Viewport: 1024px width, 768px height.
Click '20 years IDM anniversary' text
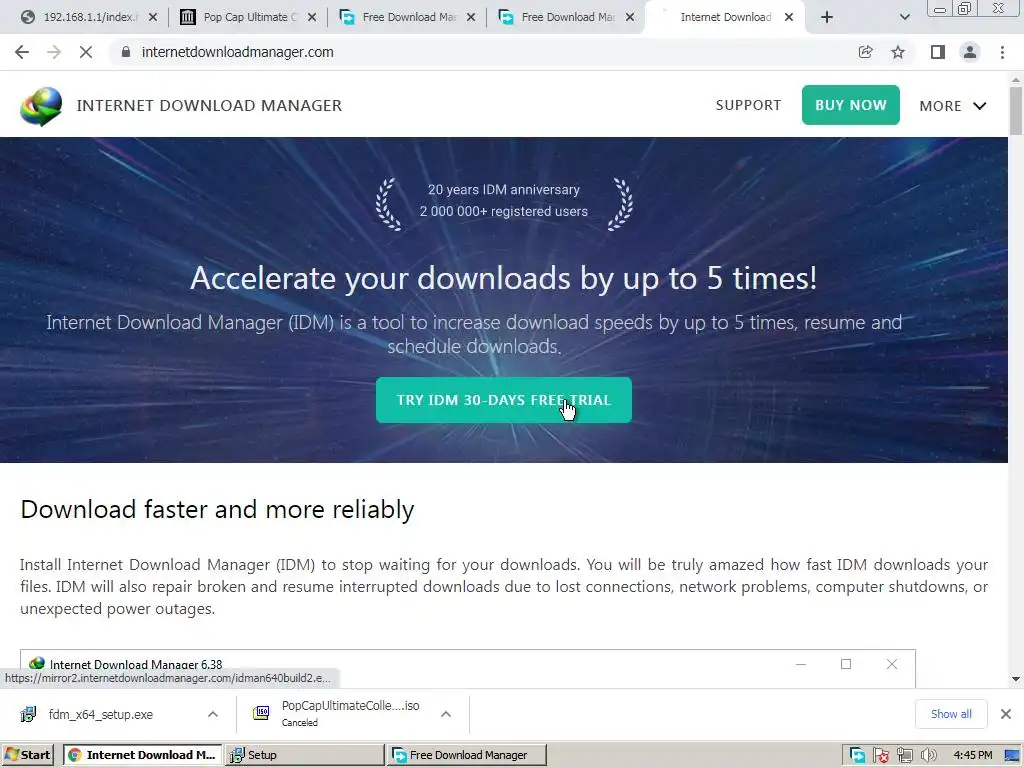pyautogui.click(x=504, y=189)
